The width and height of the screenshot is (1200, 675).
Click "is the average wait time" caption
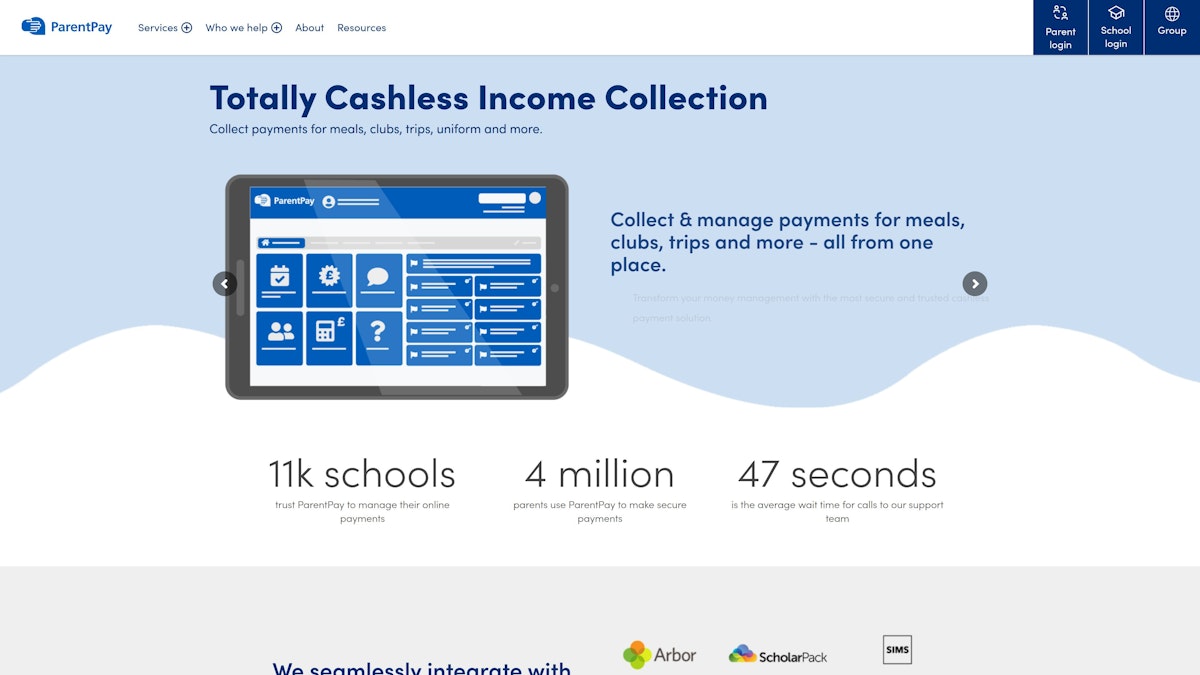coord(838,512)
